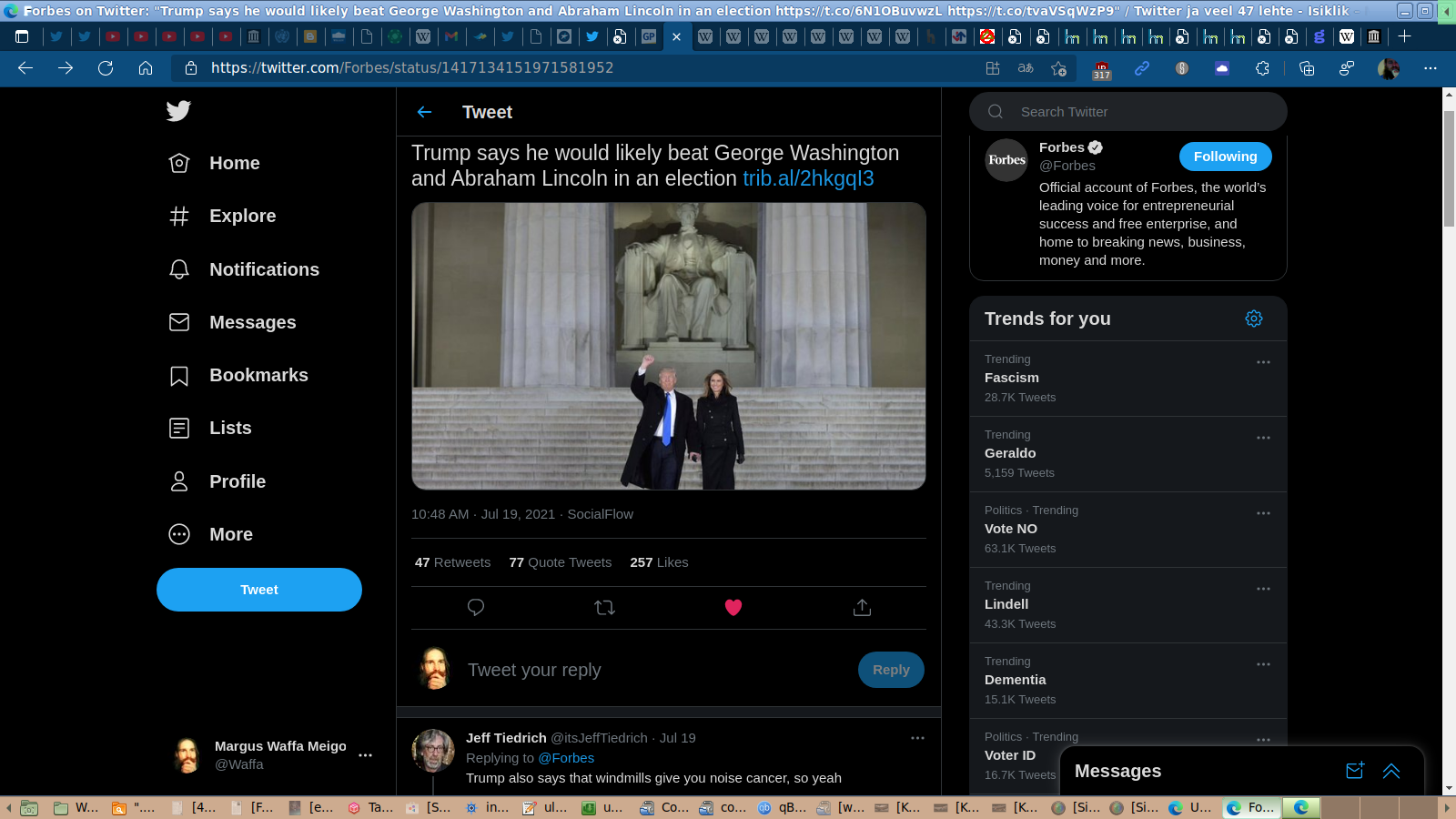Open more options for Lindell trend

pos(1263,589)
